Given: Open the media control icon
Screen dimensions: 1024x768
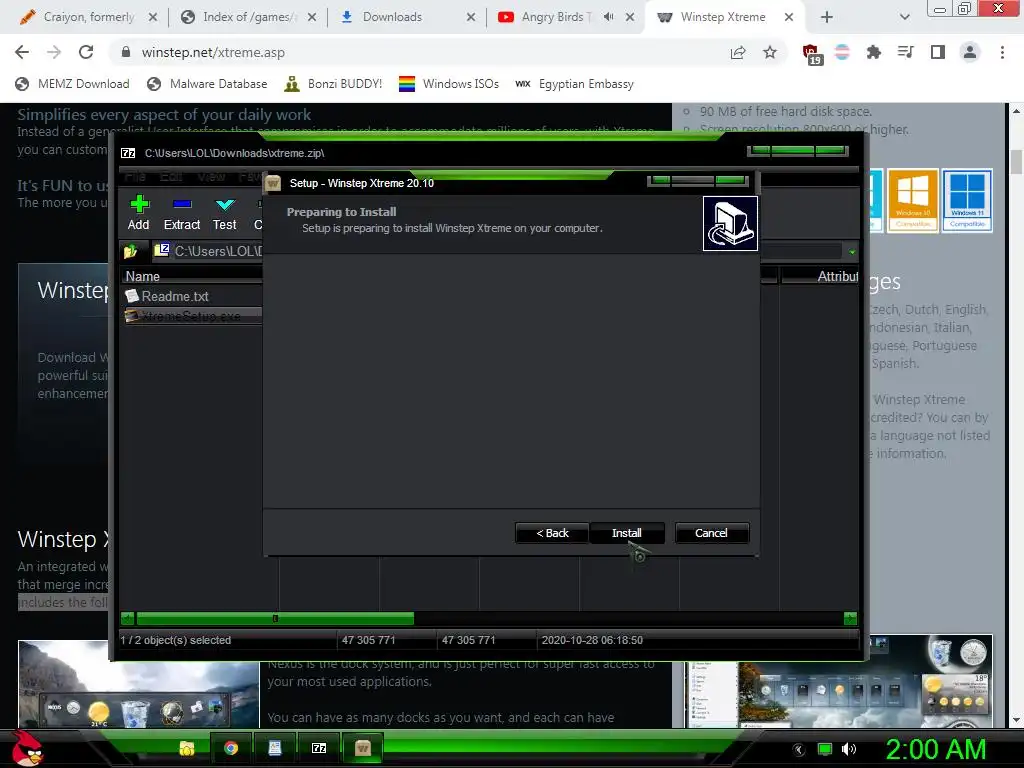Looking at the screenshot, I should coord(906,52).
